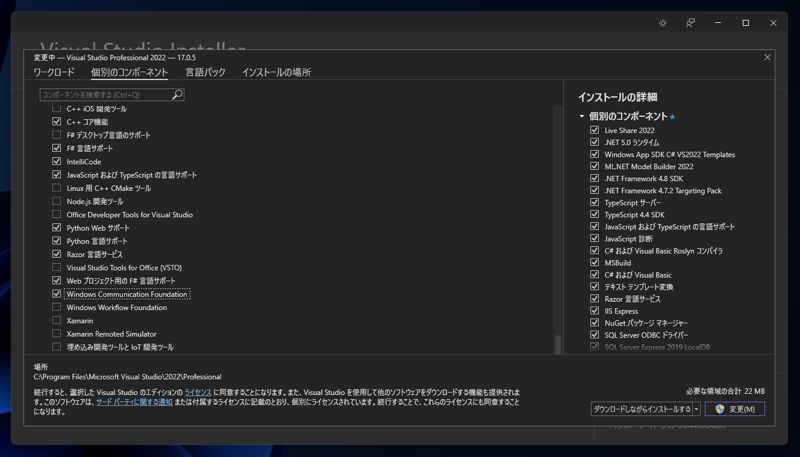
Task: Uncheck Web プロジェクト用の F# 言語サポート
Action: point(56,281)
